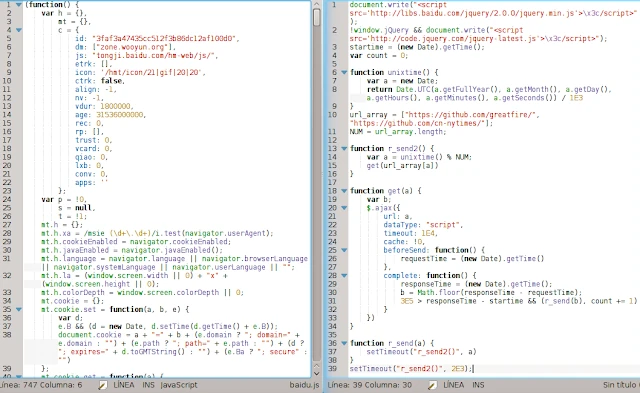Image resolution: width=640 pixels, height=393 pixels.
Task: Toggle INS insert mode in right pane status bar
Action: tap(478, 385)
